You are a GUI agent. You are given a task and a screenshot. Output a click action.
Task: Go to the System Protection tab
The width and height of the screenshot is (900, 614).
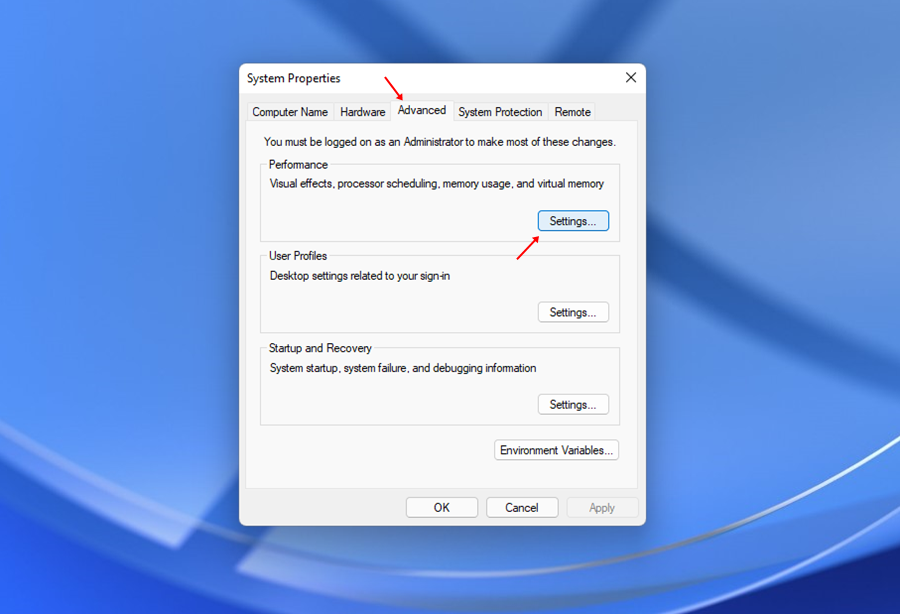(500, 112)
